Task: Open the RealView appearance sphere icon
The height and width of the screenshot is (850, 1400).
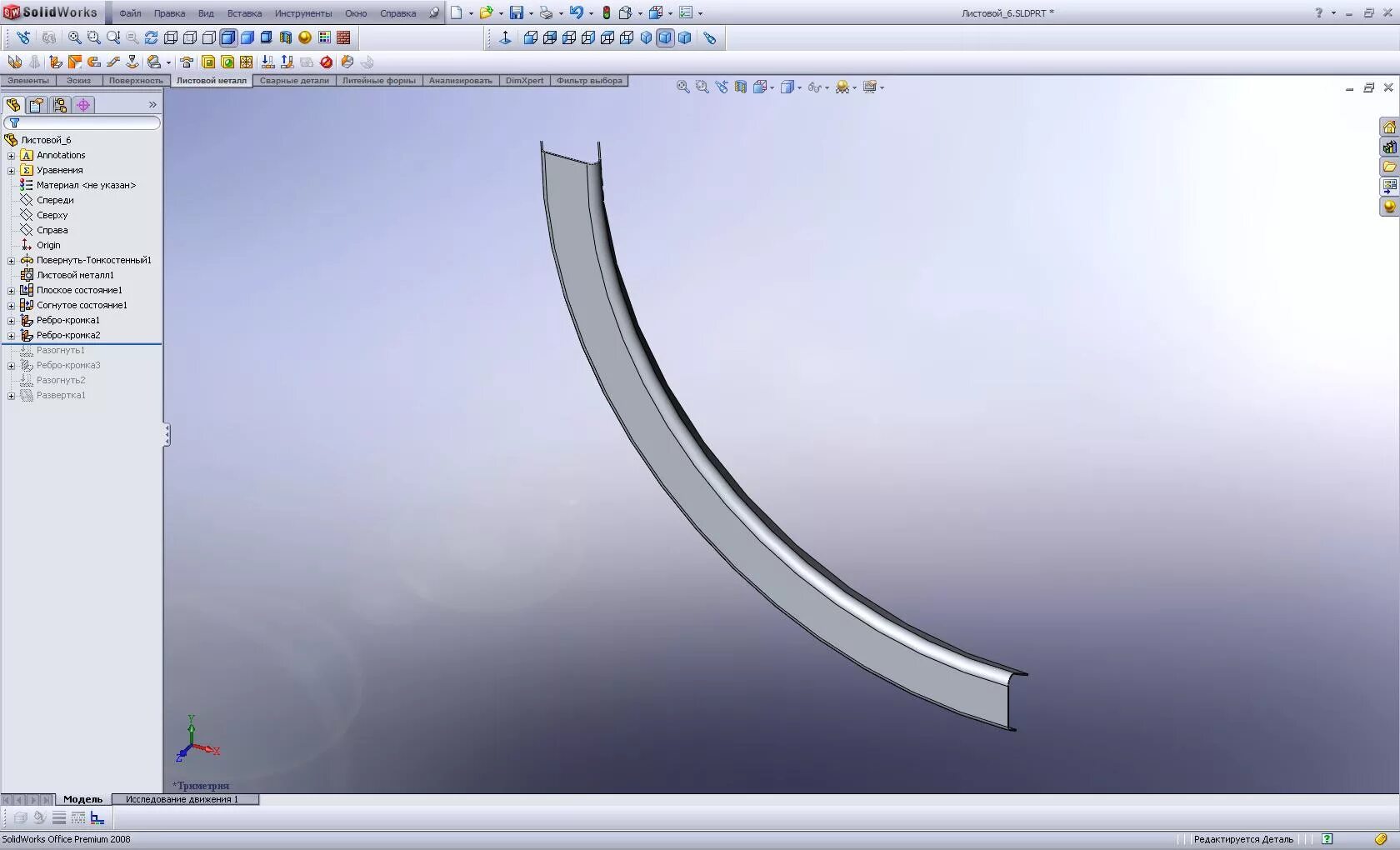Action: click(304, 37)
